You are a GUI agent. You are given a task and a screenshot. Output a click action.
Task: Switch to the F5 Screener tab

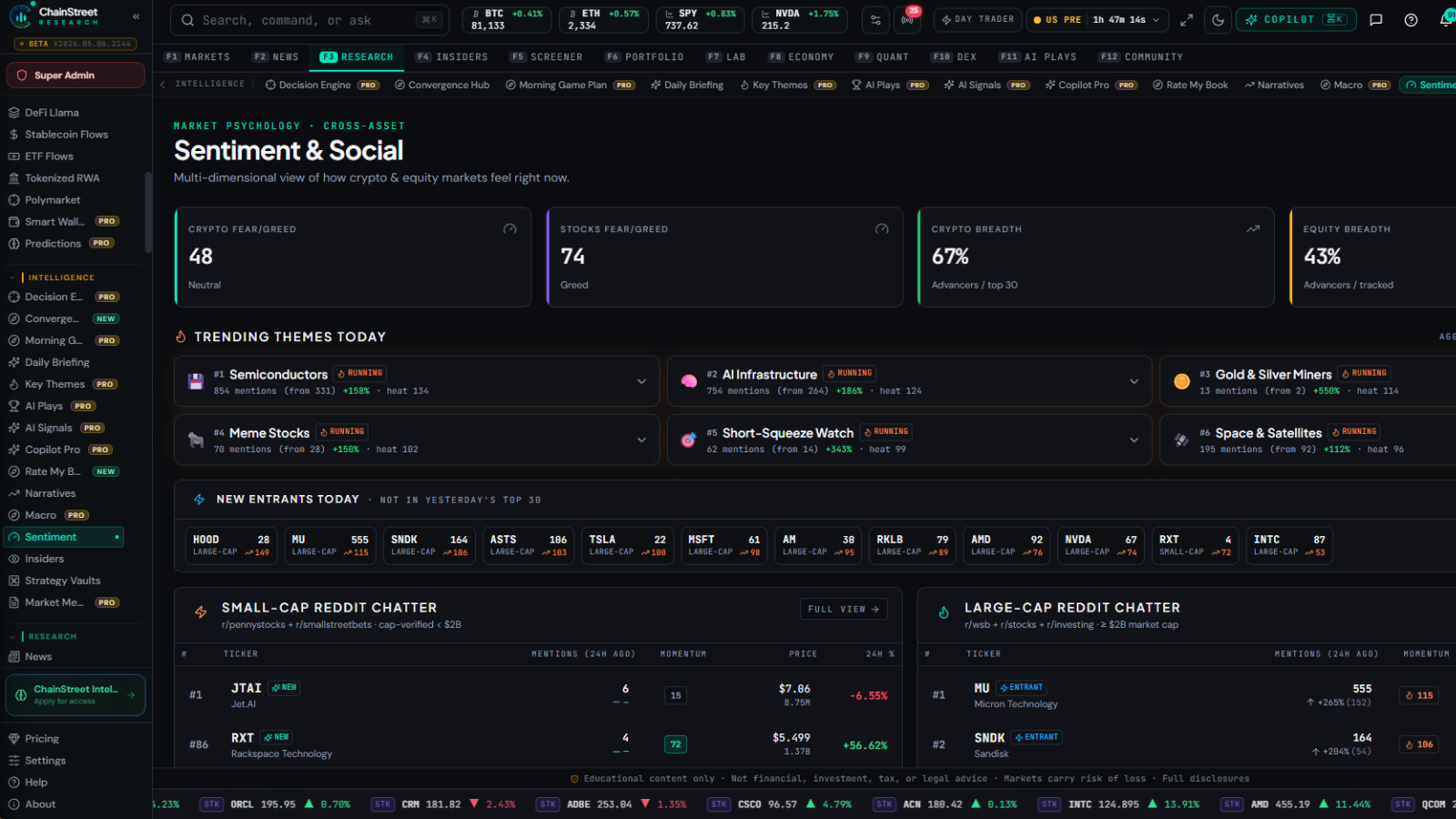546,56
